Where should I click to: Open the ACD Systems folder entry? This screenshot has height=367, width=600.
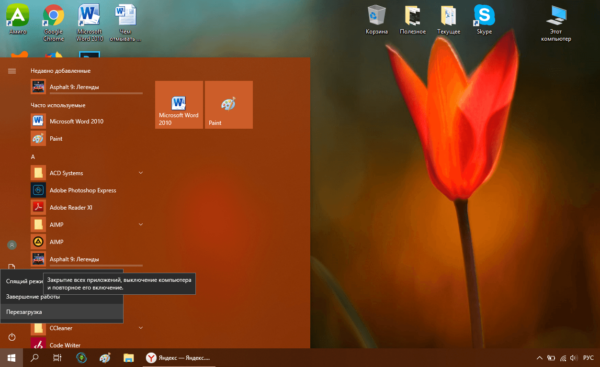point(86,173)
